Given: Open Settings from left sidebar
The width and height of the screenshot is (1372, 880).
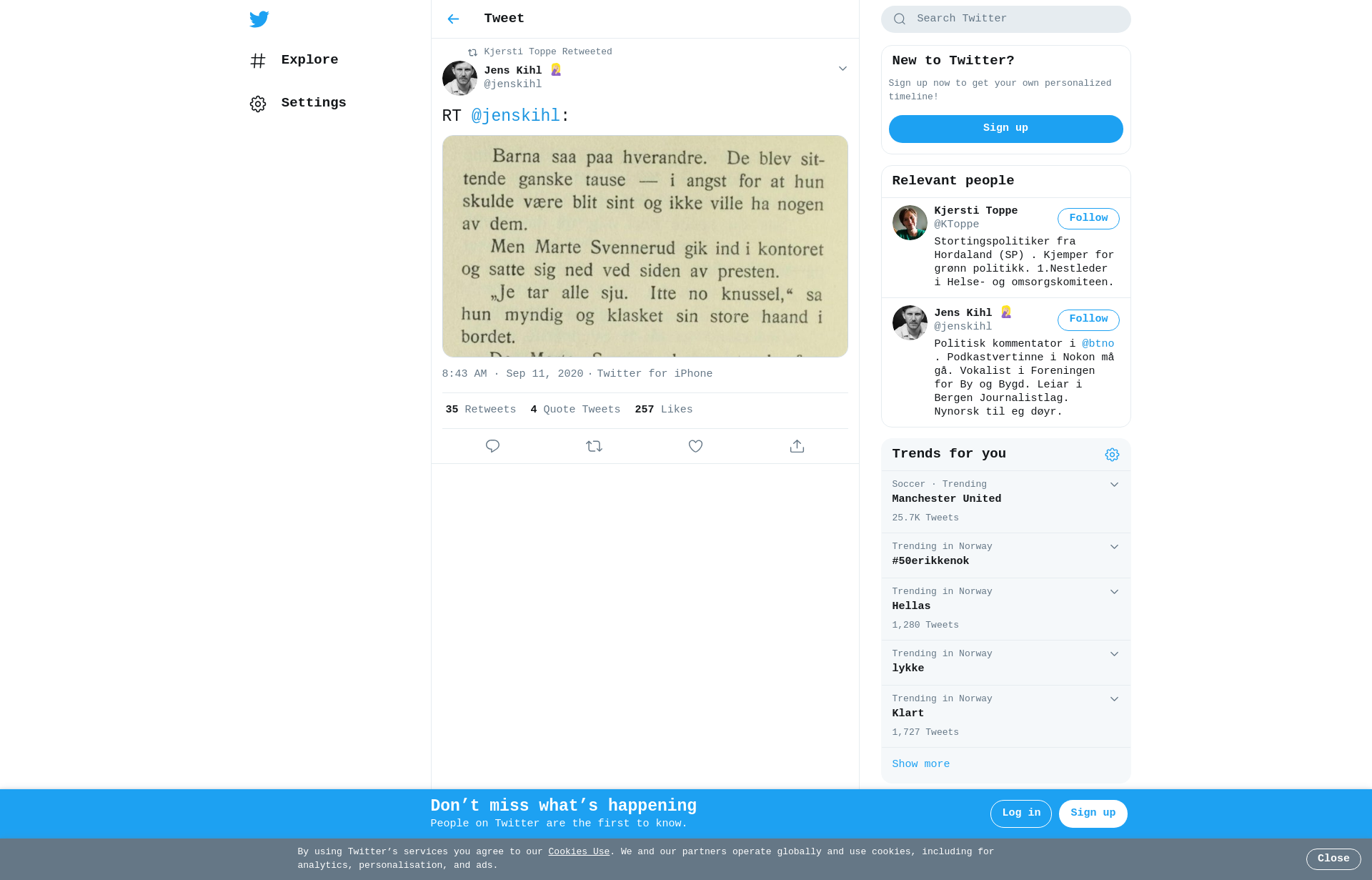Looking at the screenshot, I should coord(298,103).
